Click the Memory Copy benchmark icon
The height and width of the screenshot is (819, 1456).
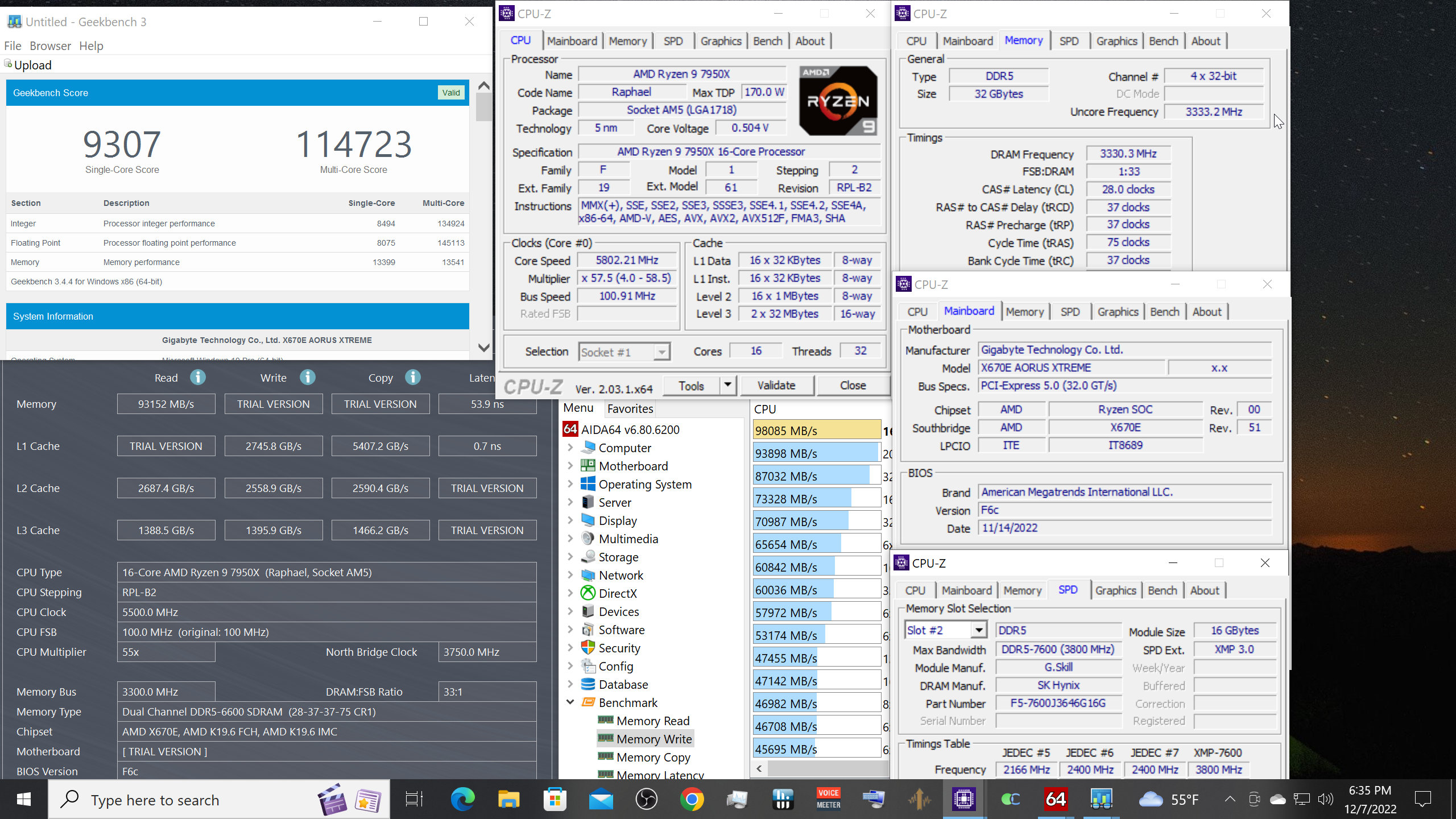tap(606, 757)
